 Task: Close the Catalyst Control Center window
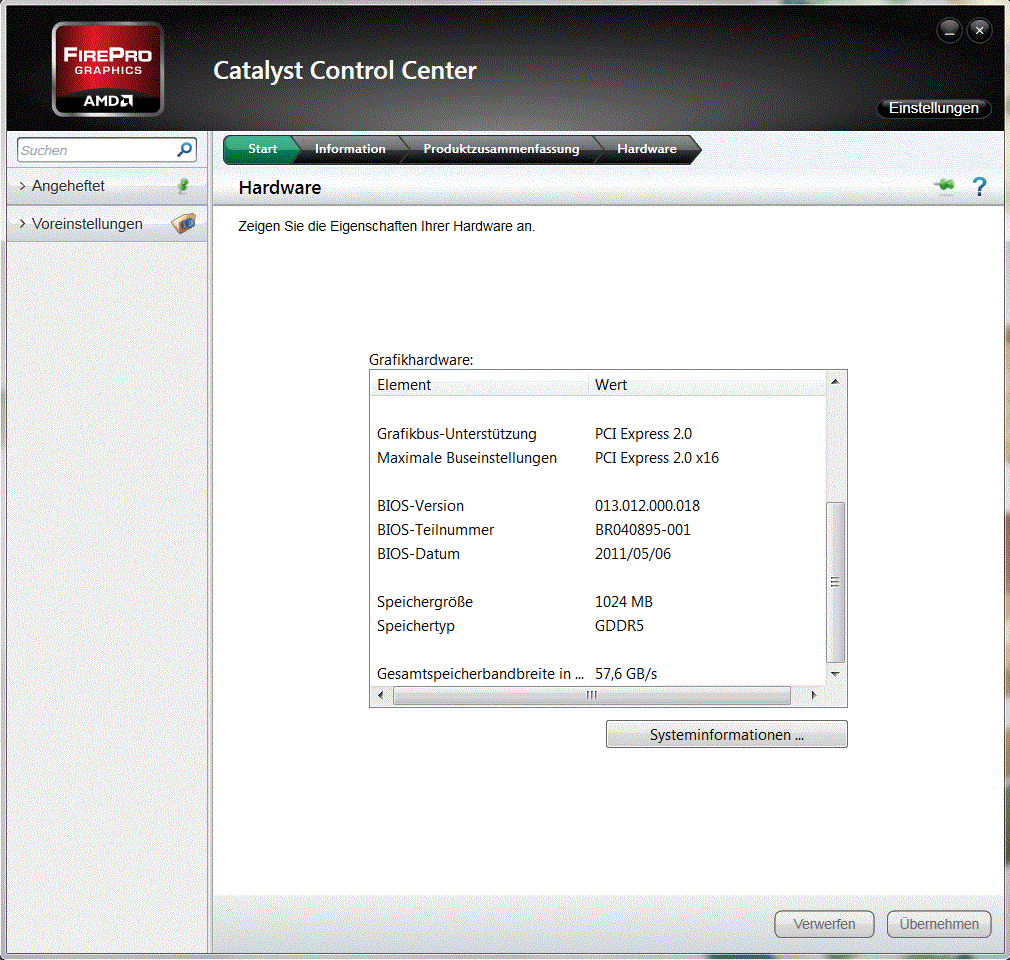pyautogui.click(x=979, y=30)
